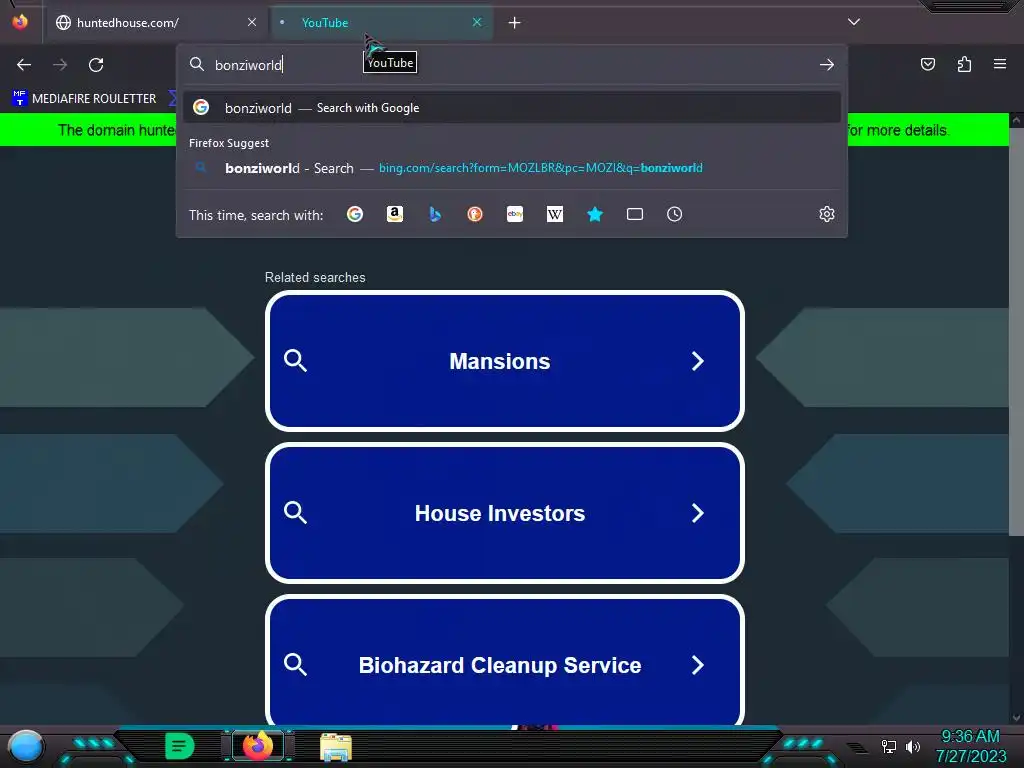
Task: Click the Go arrow in address bar
Action: tap(827, 65)
